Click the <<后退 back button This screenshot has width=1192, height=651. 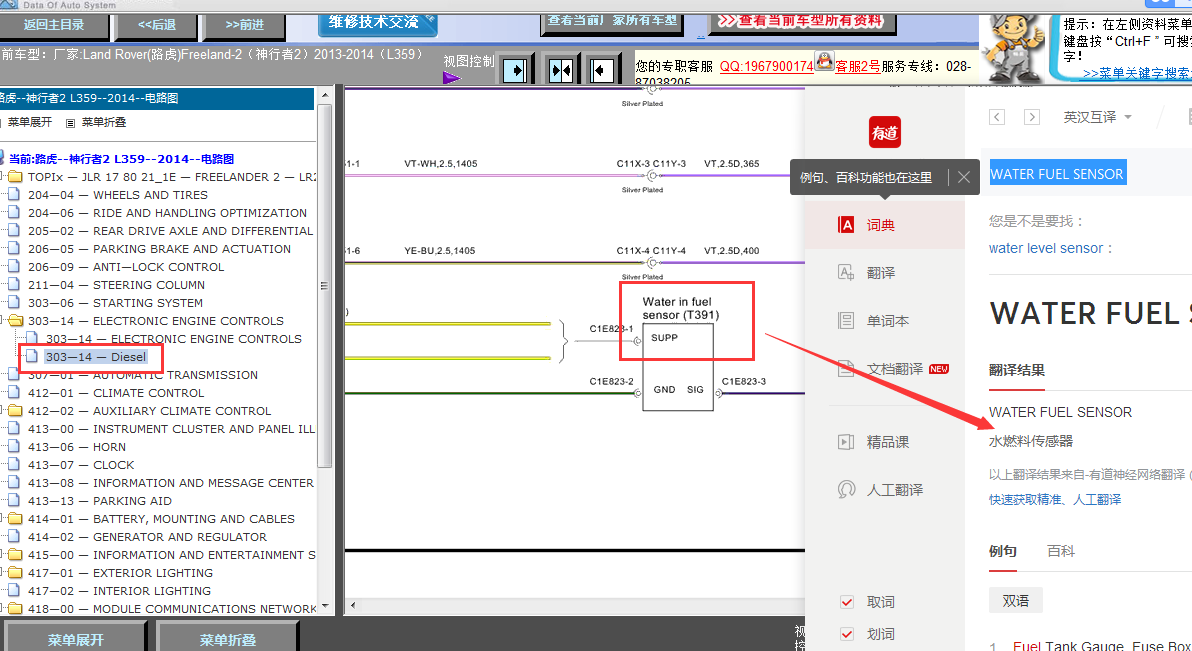point(157,25)
